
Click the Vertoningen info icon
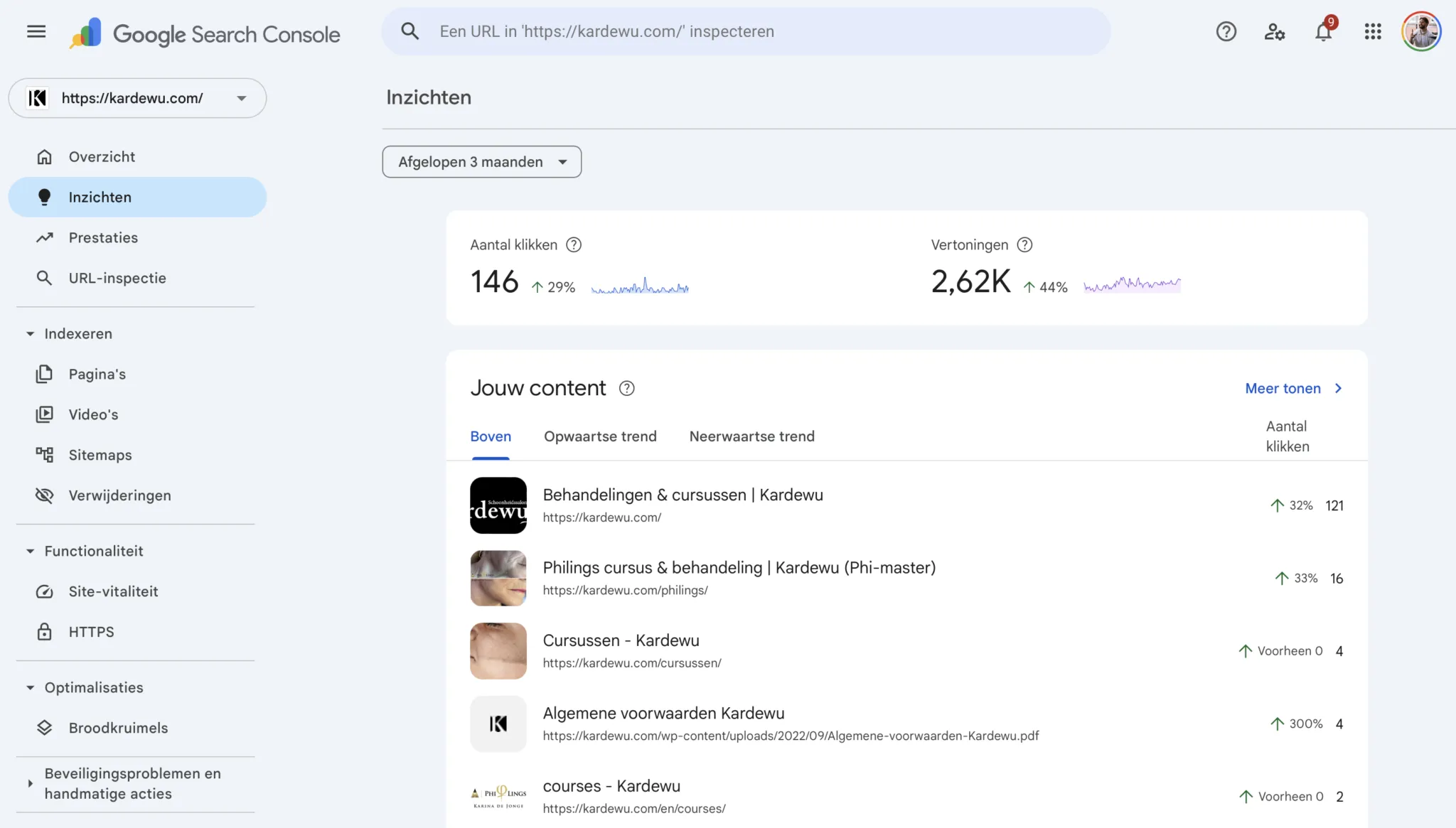1024,244
